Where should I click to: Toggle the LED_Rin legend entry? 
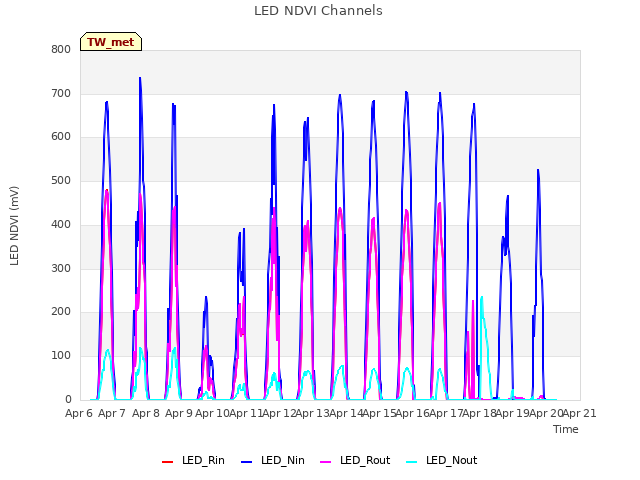coord(193,460)
